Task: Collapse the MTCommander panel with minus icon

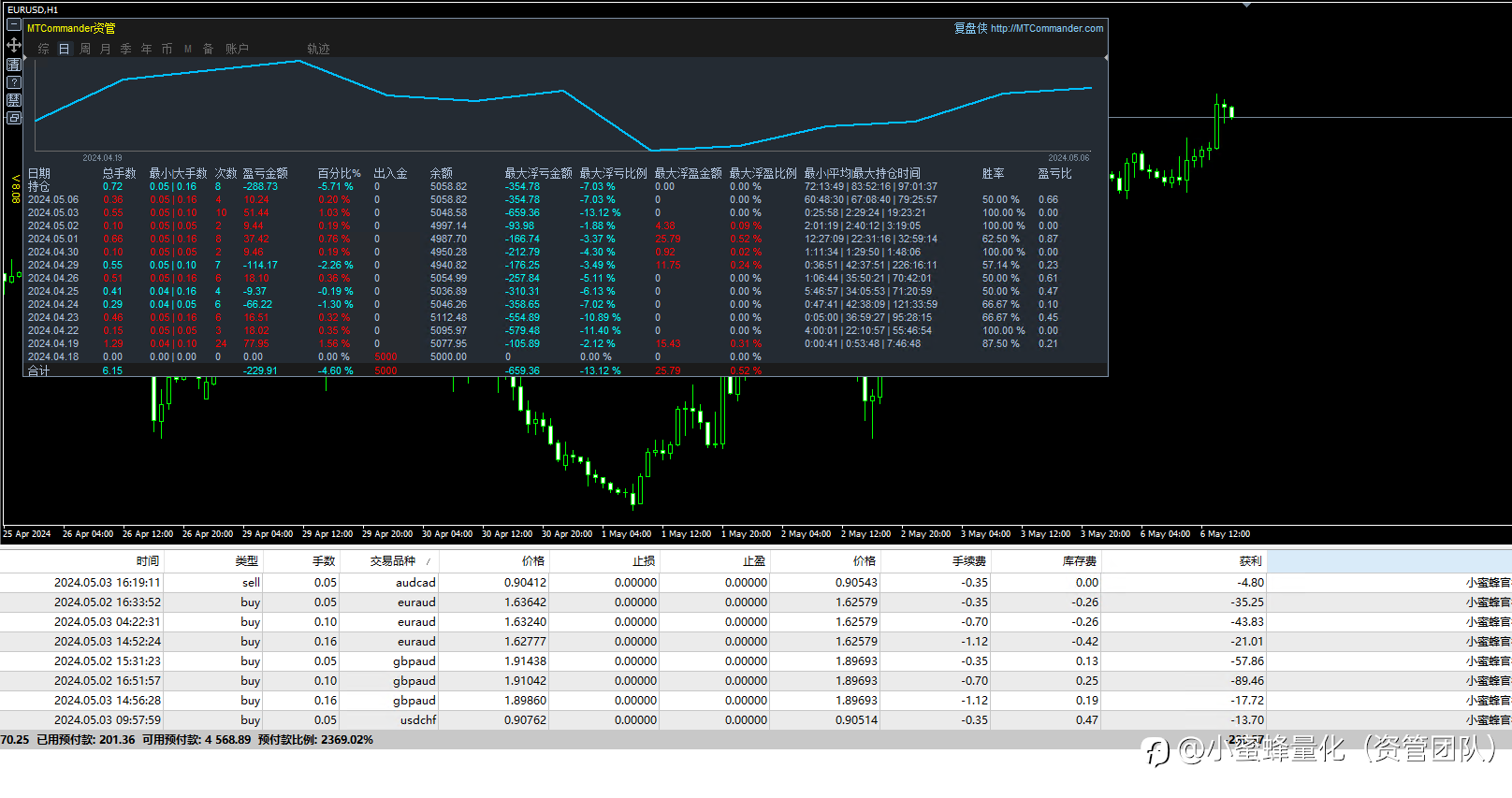Action: point(14,25)
